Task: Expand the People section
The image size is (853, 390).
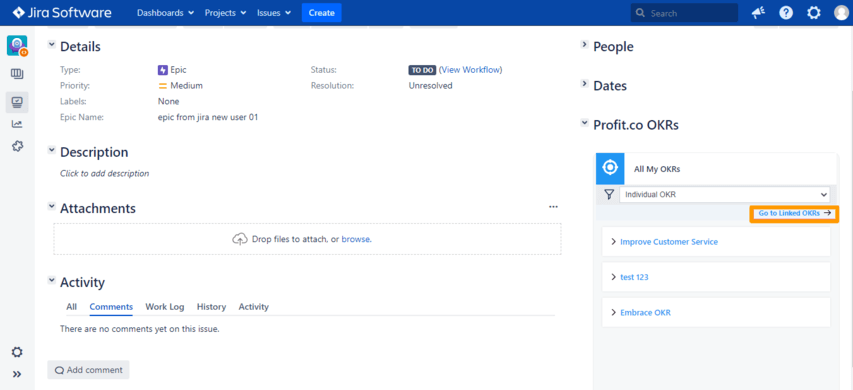Action: (x=584, y=45)
